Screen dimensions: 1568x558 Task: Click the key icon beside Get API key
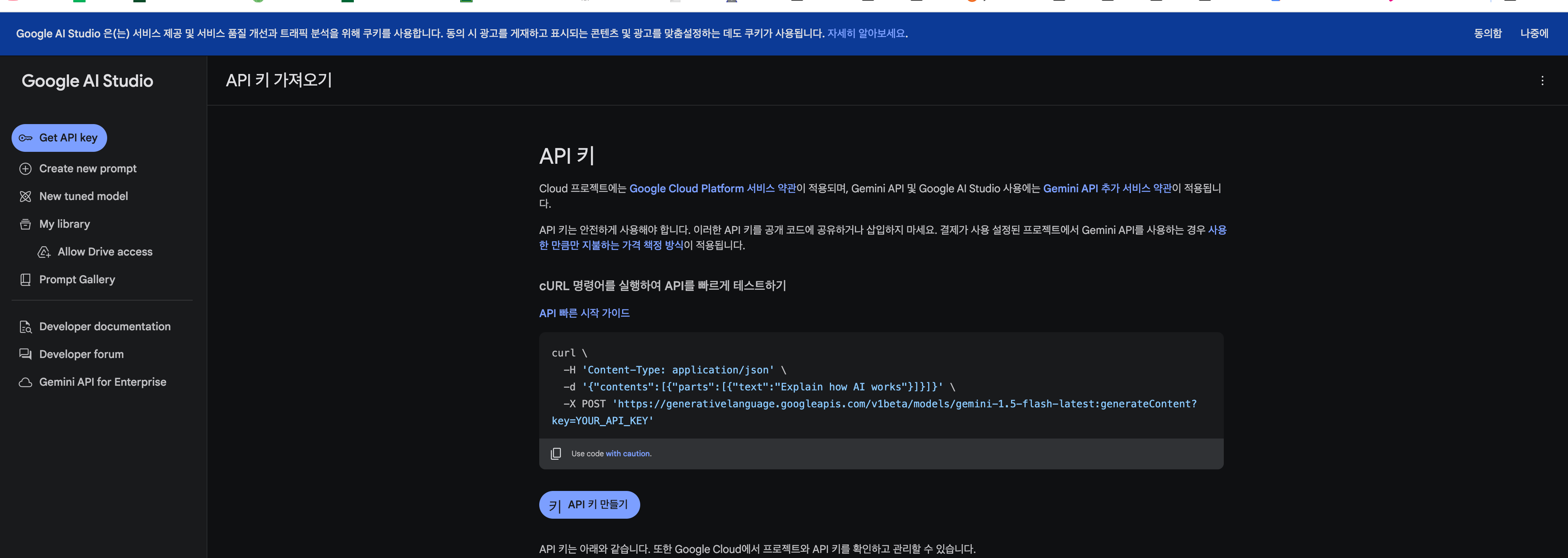pos(25,138)
